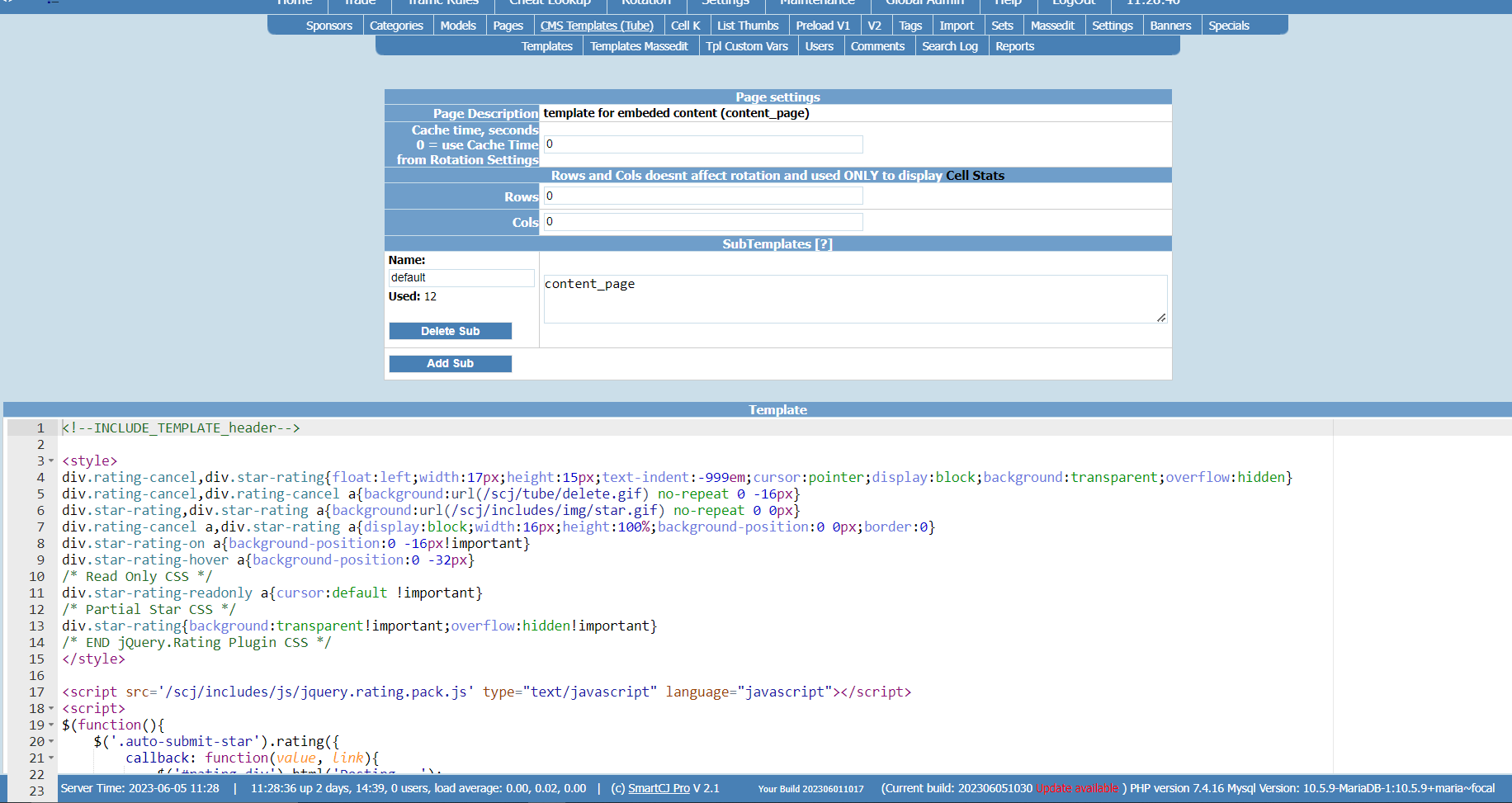Open the Sets menu item
The image size is (1512, 803).
1002,26
